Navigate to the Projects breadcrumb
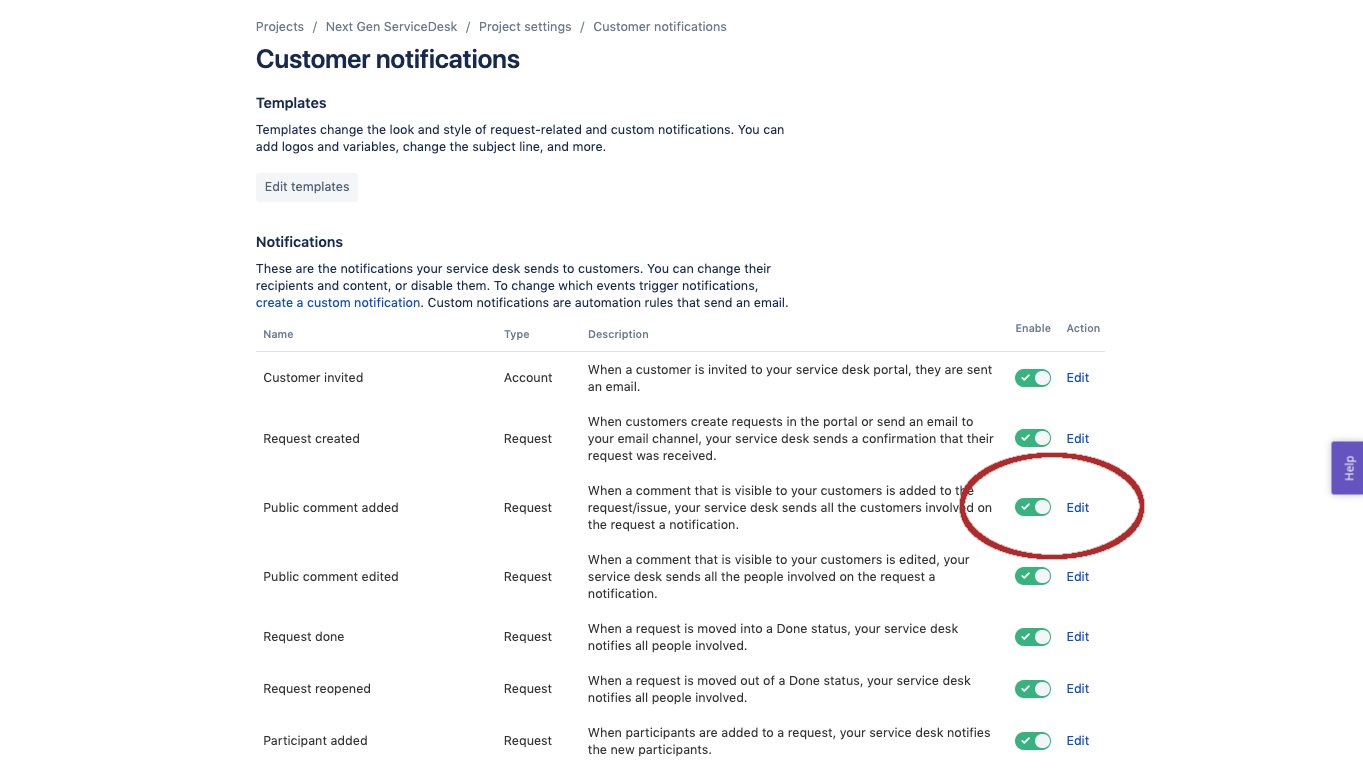The image size is (1363, 772). tap(280, 26)
